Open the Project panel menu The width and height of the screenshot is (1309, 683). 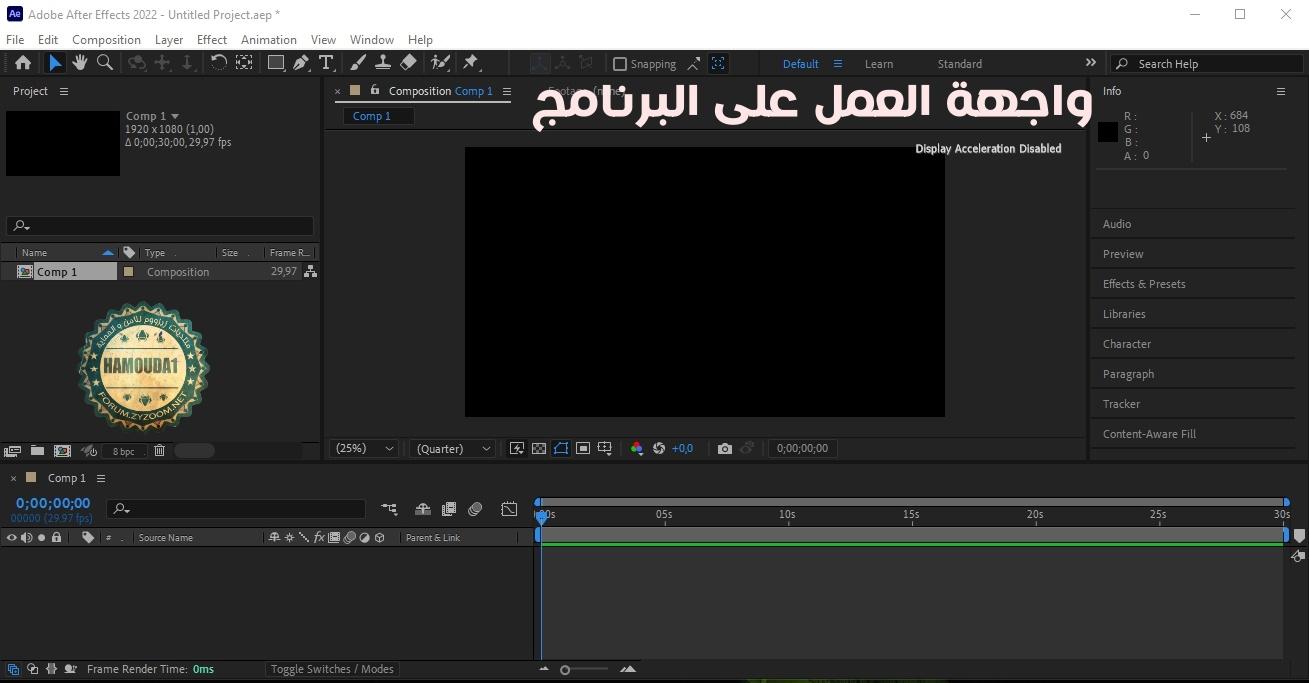click(x=64, y=91)
